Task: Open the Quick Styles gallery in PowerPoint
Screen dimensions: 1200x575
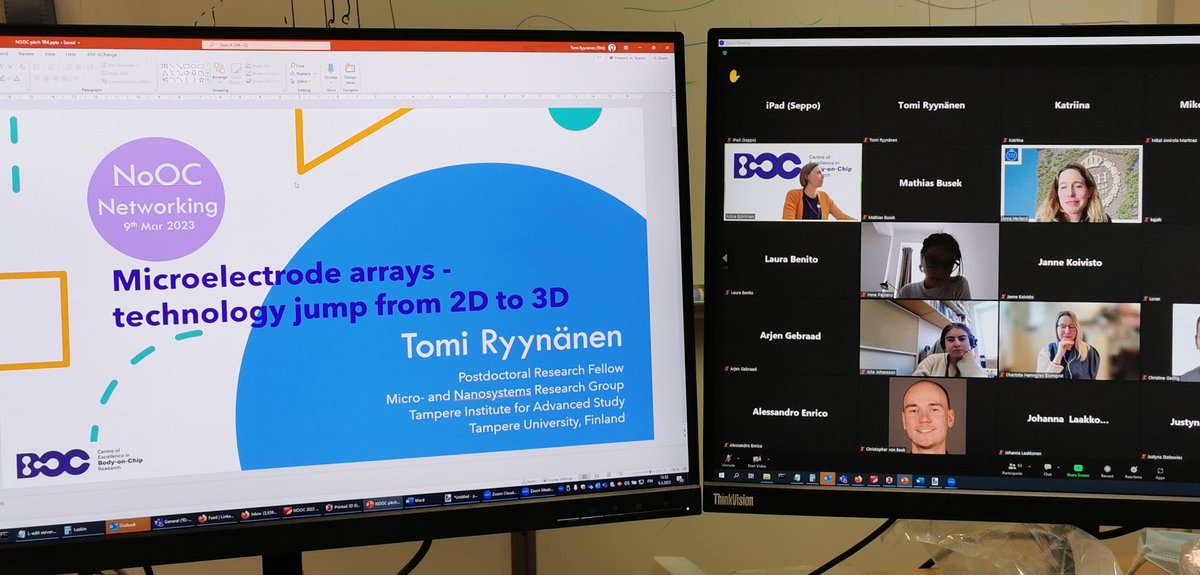Action: [238, 72]
